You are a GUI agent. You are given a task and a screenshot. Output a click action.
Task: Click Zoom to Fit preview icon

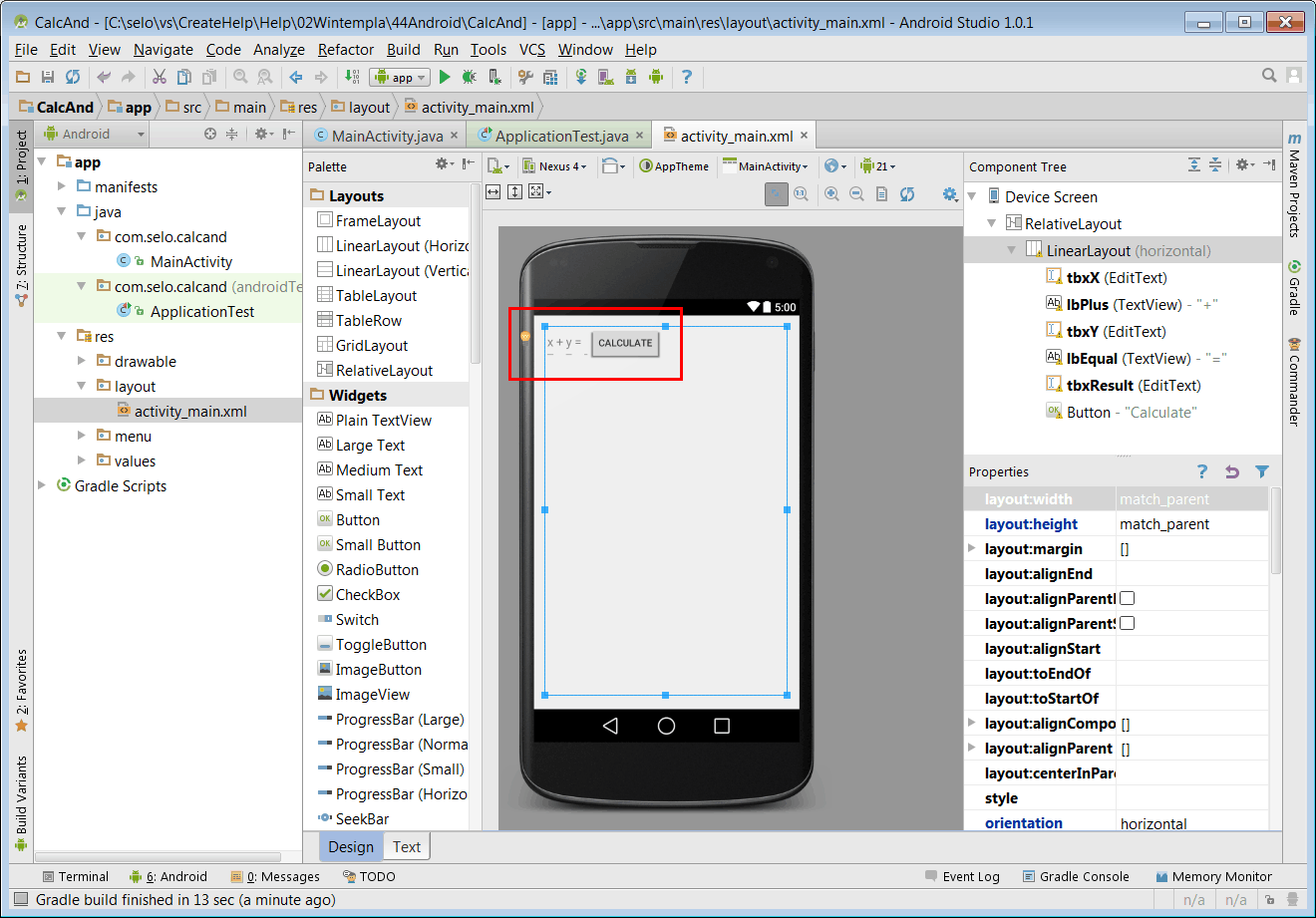777,194
